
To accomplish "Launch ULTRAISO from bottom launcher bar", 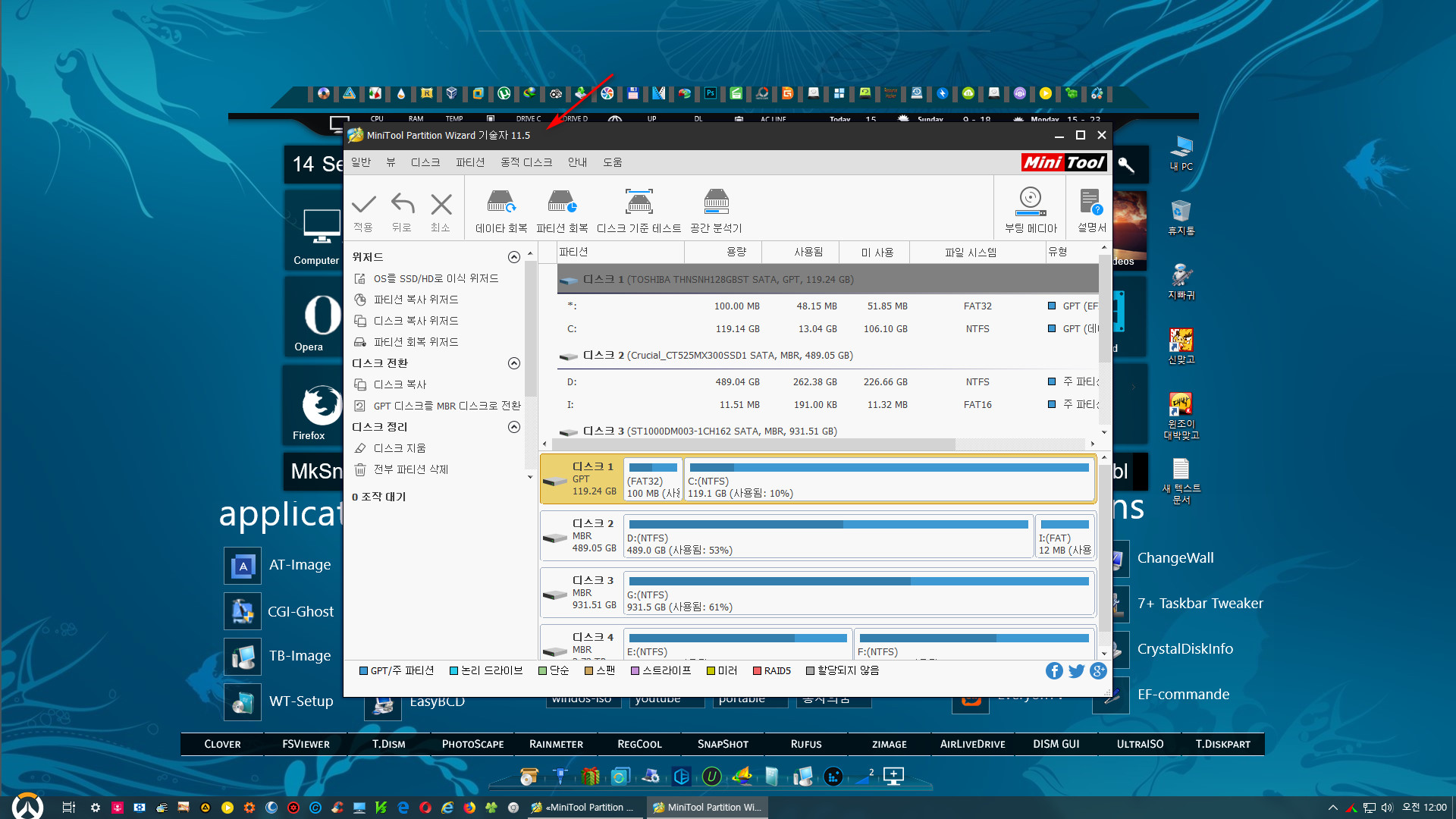I will tap(1140, 744).
